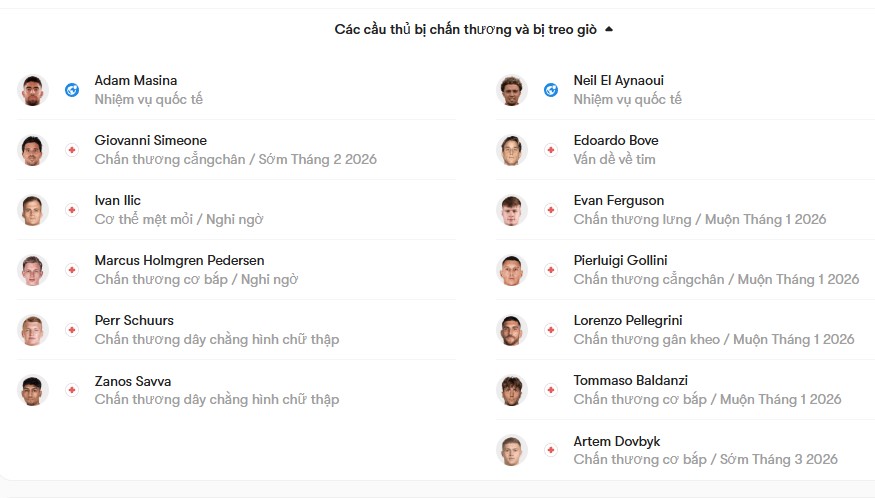Screen dimensions: 875x498
Task: Open Adam Masina's player photo
Action: pos(32,90)
